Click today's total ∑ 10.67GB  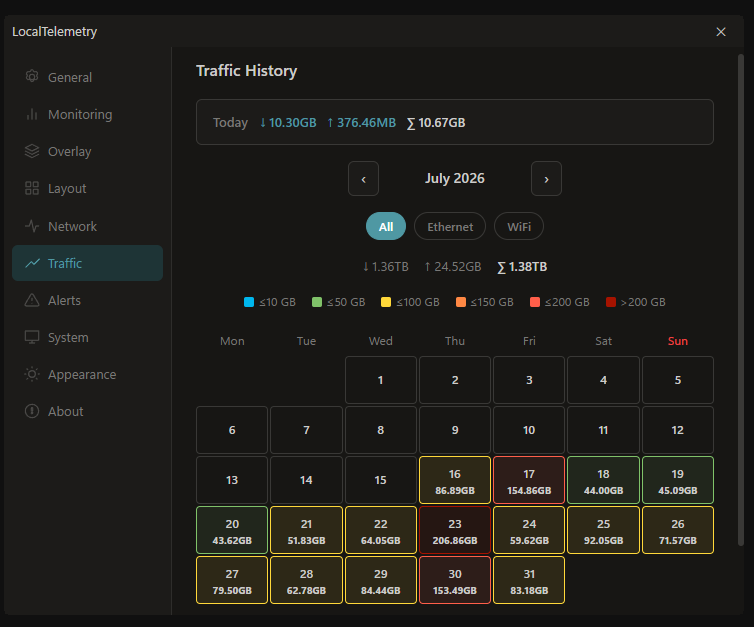(436, 123)
